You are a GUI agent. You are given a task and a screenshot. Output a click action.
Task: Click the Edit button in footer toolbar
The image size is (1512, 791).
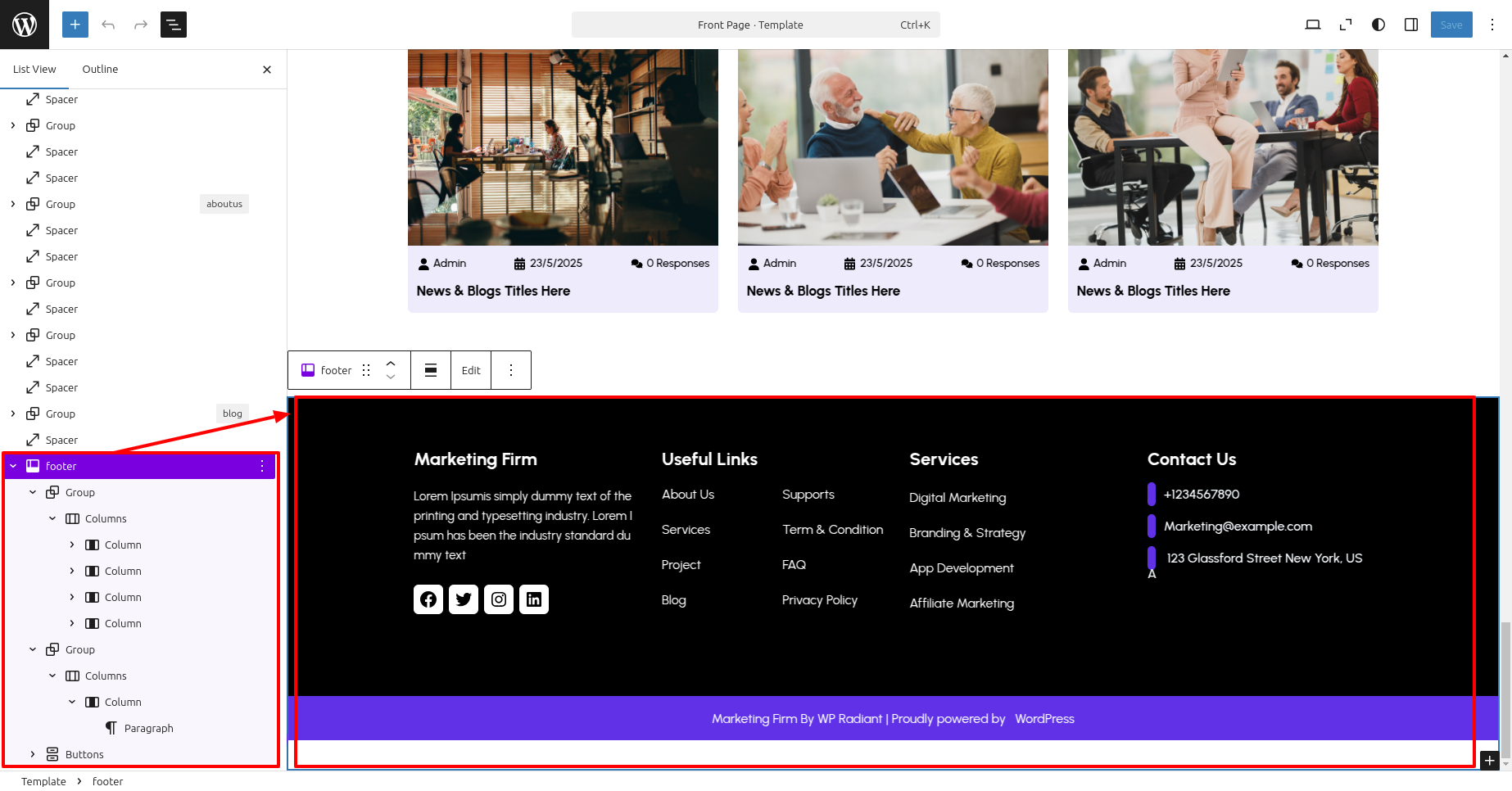tap(471, 370)
